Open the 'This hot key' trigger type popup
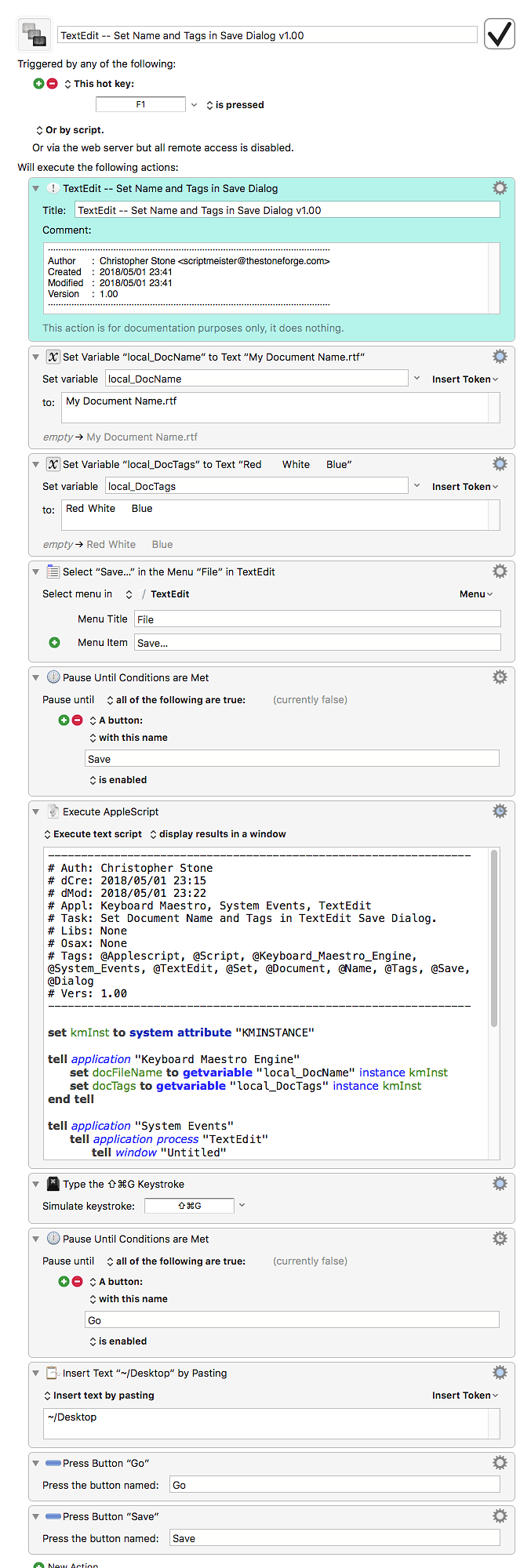Viewport: 531px width, 1568px height. click(x=99, y=84)
